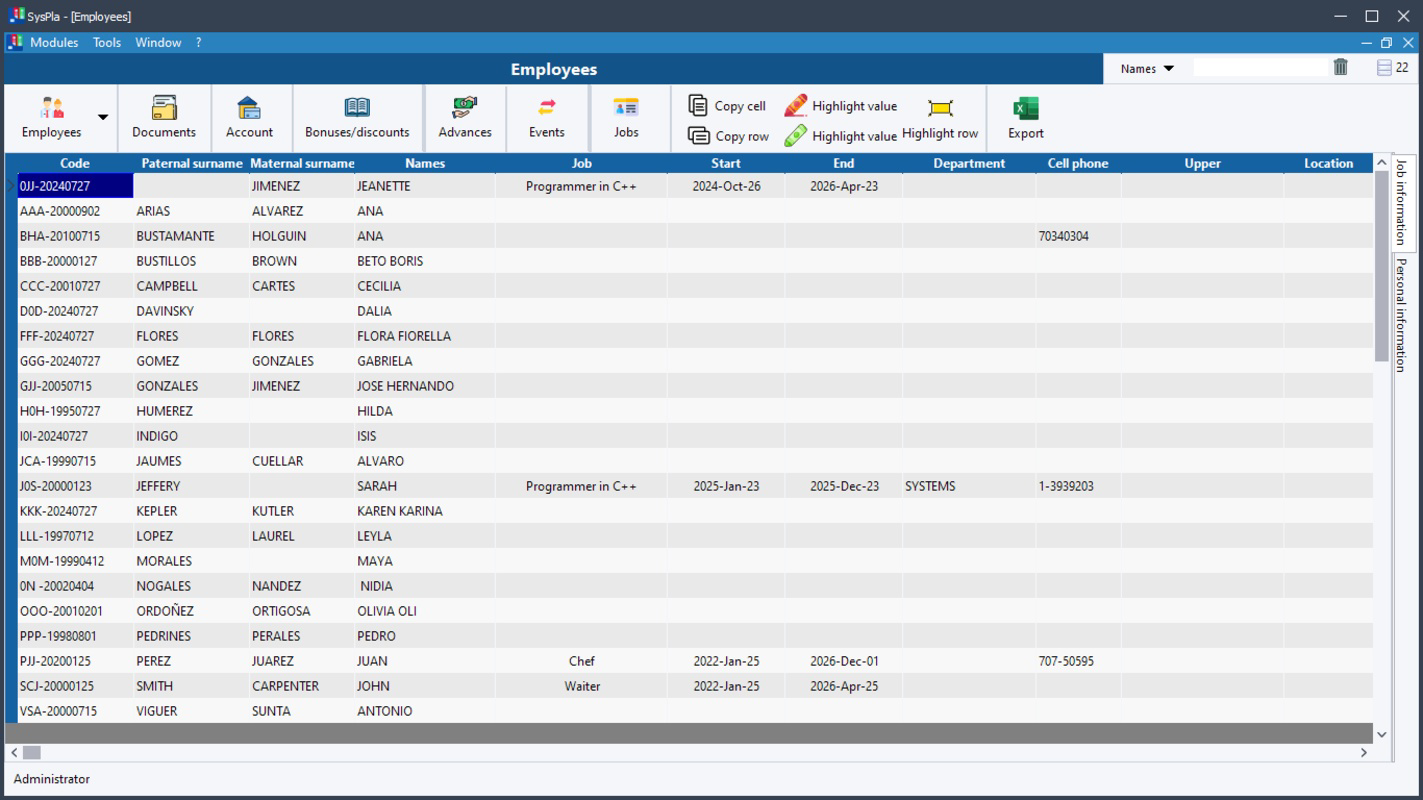1423x800 pixels.
Task: Click the vertical scrollbar up arrow
Action: pos(1382,163)
